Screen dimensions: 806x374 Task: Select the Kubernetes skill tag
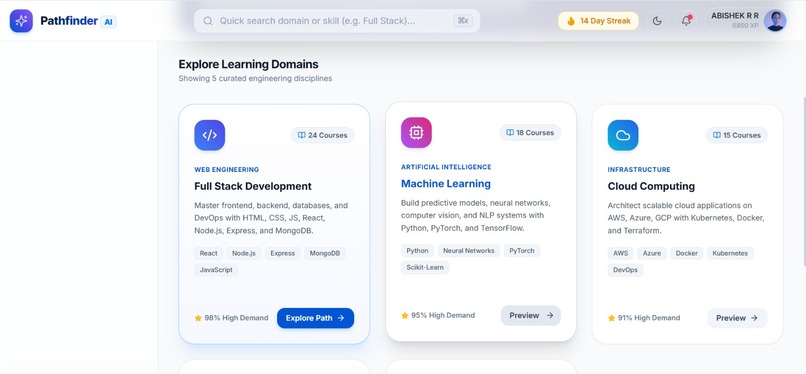click(730, 253)
